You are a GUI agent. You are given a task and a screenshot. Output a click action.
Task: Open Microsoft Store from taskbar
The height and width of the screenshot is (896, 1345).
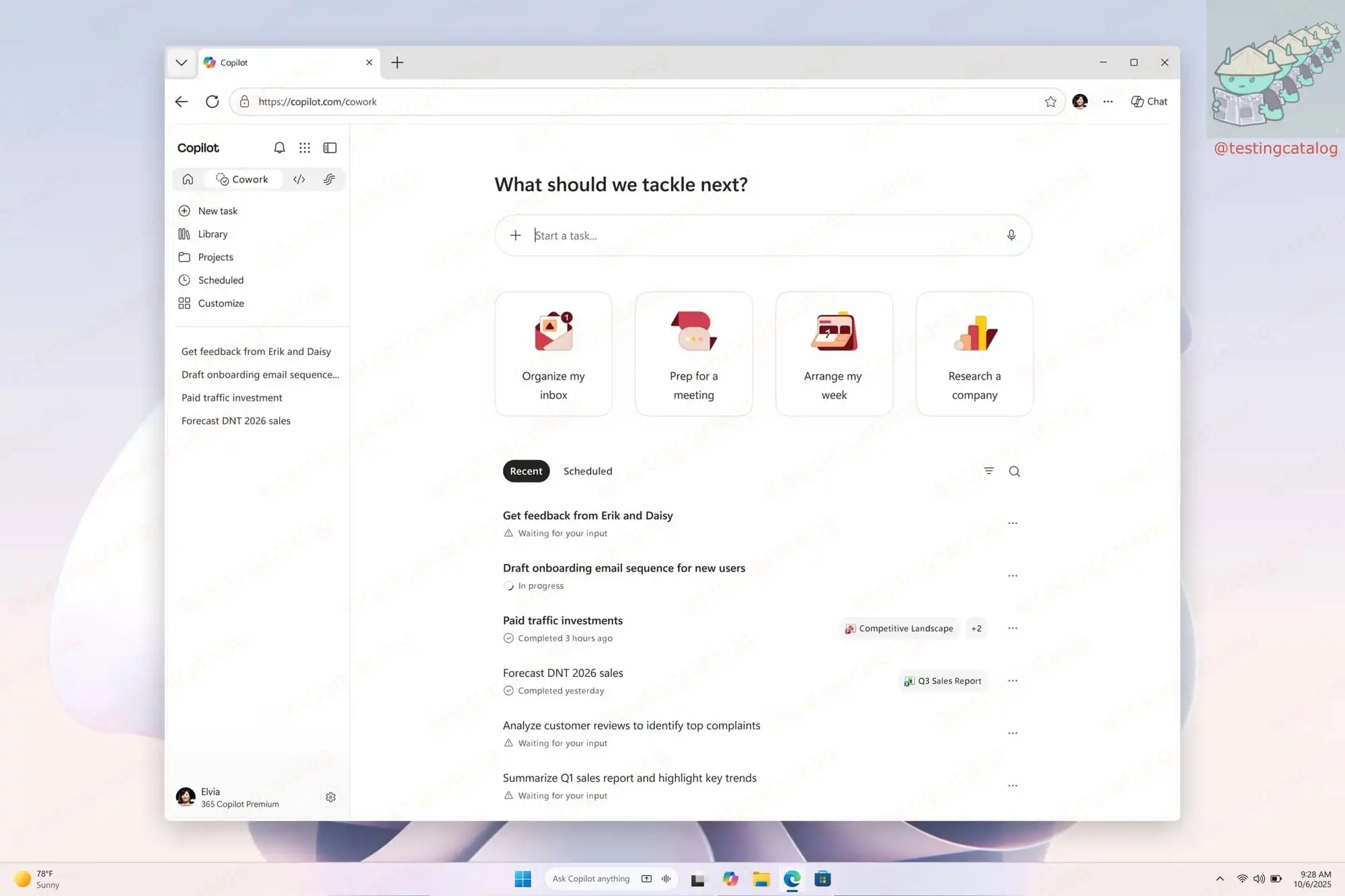(822, 879)
